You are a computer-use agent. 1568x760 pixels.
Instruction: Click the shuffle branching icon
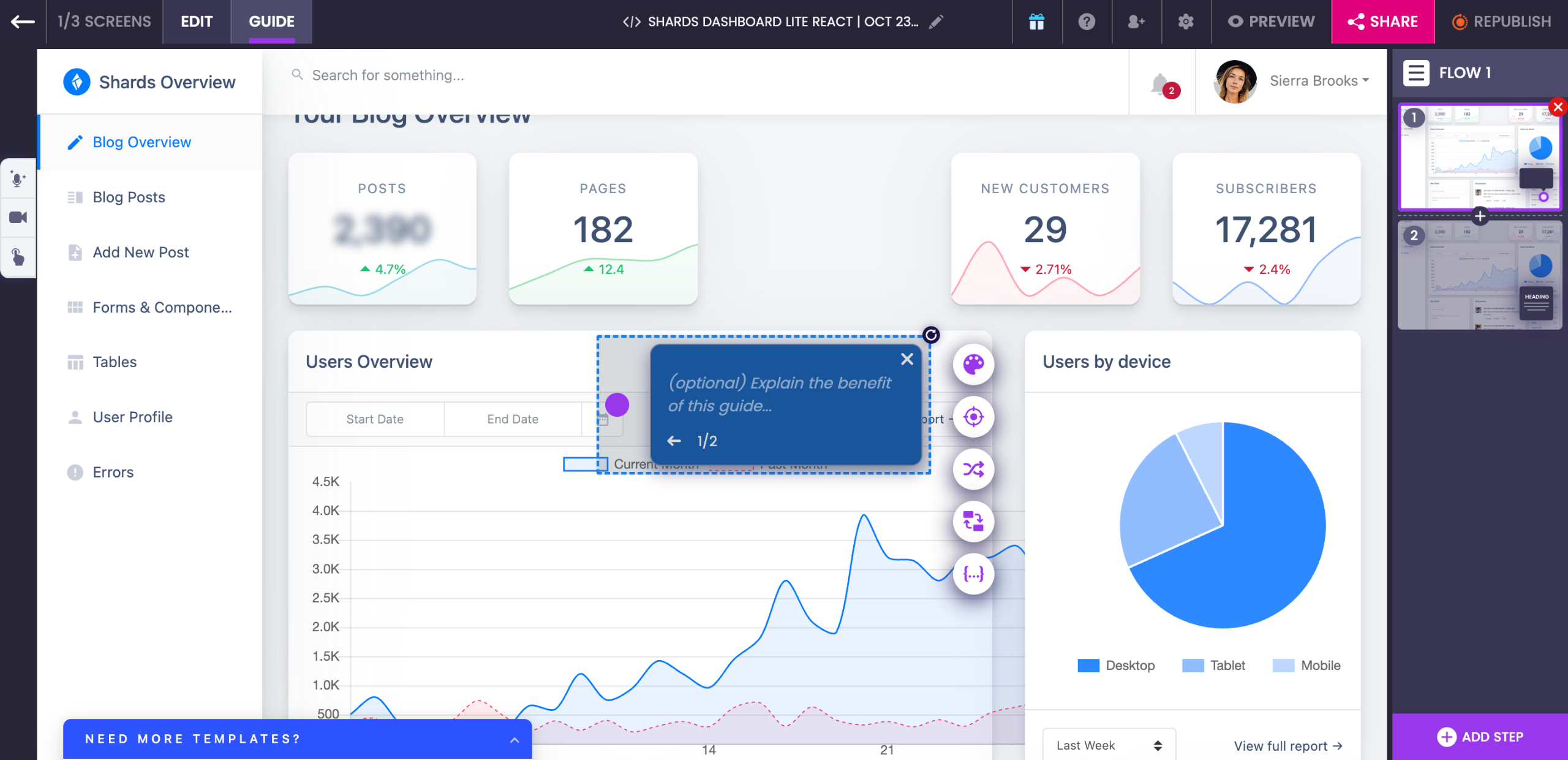click(x=973, y=469)
